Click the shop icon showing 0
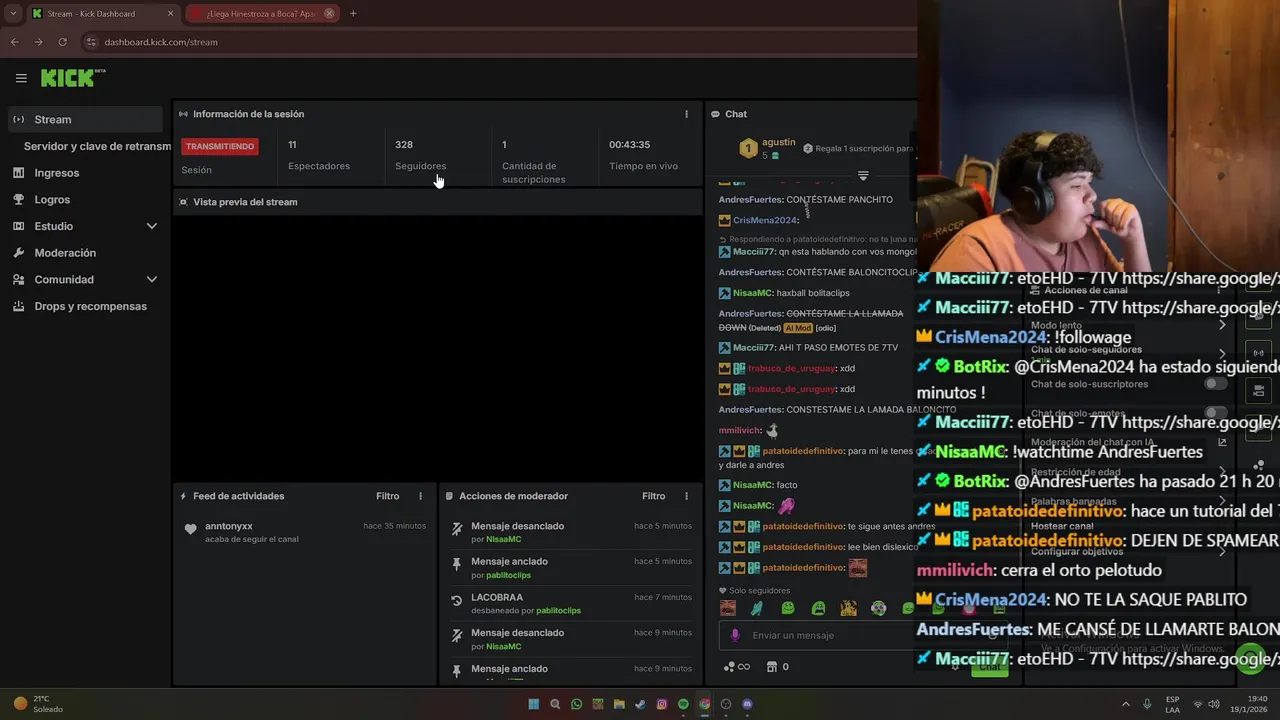Screen dimensions: 1280x720 pos(777,667)
